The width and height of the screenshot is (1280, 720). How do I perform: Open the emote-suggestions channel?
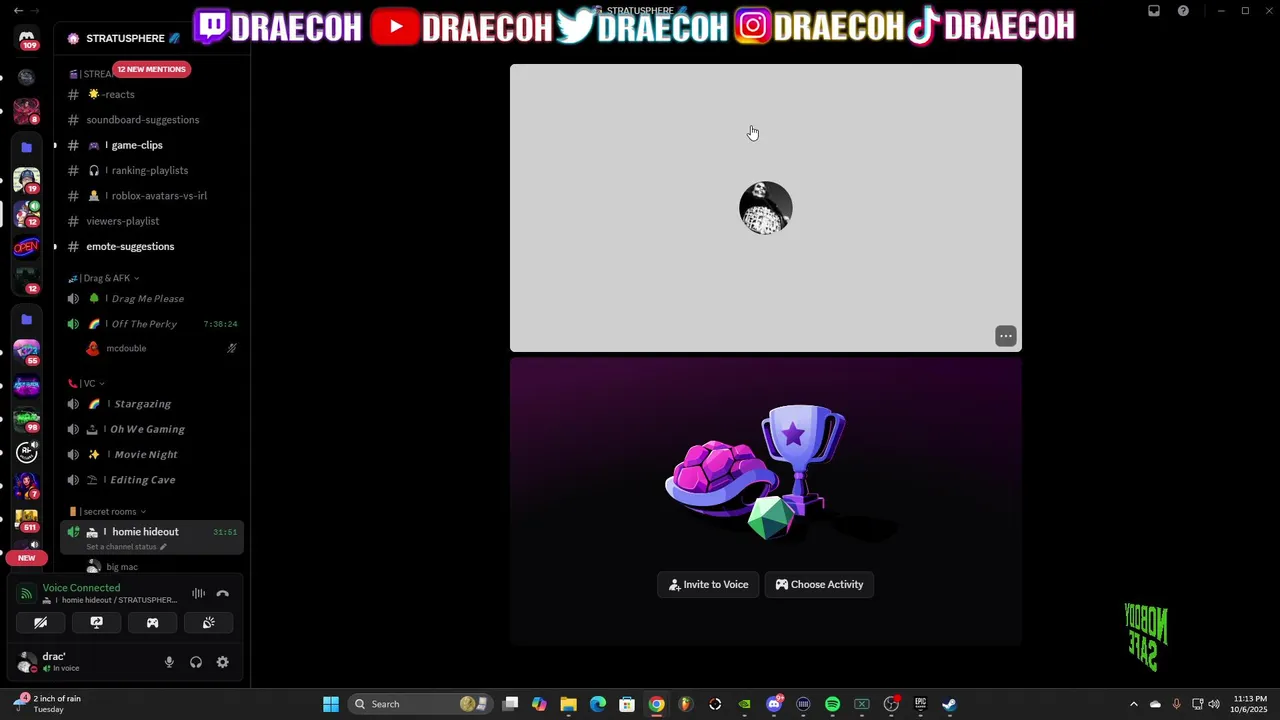coord(150,246)
